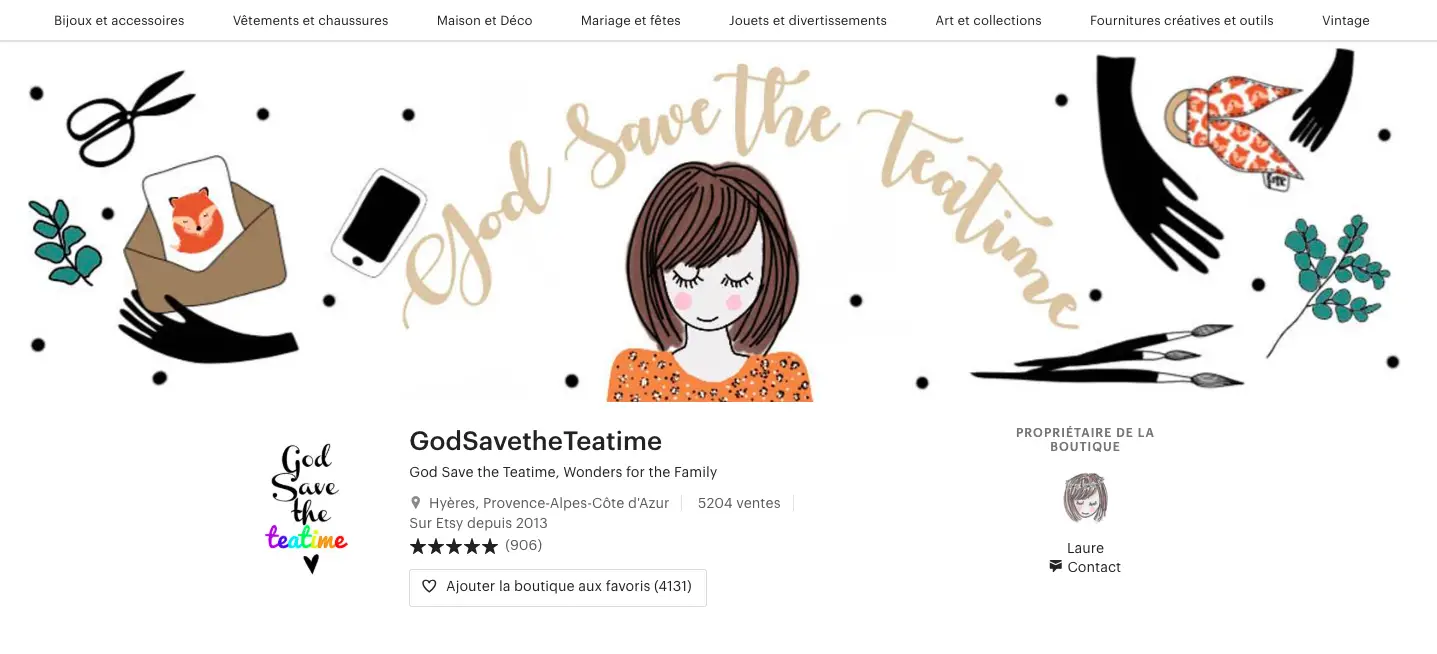
Task: Open the Vêtements et chaussures category
Action: click(x=310, y=20)
